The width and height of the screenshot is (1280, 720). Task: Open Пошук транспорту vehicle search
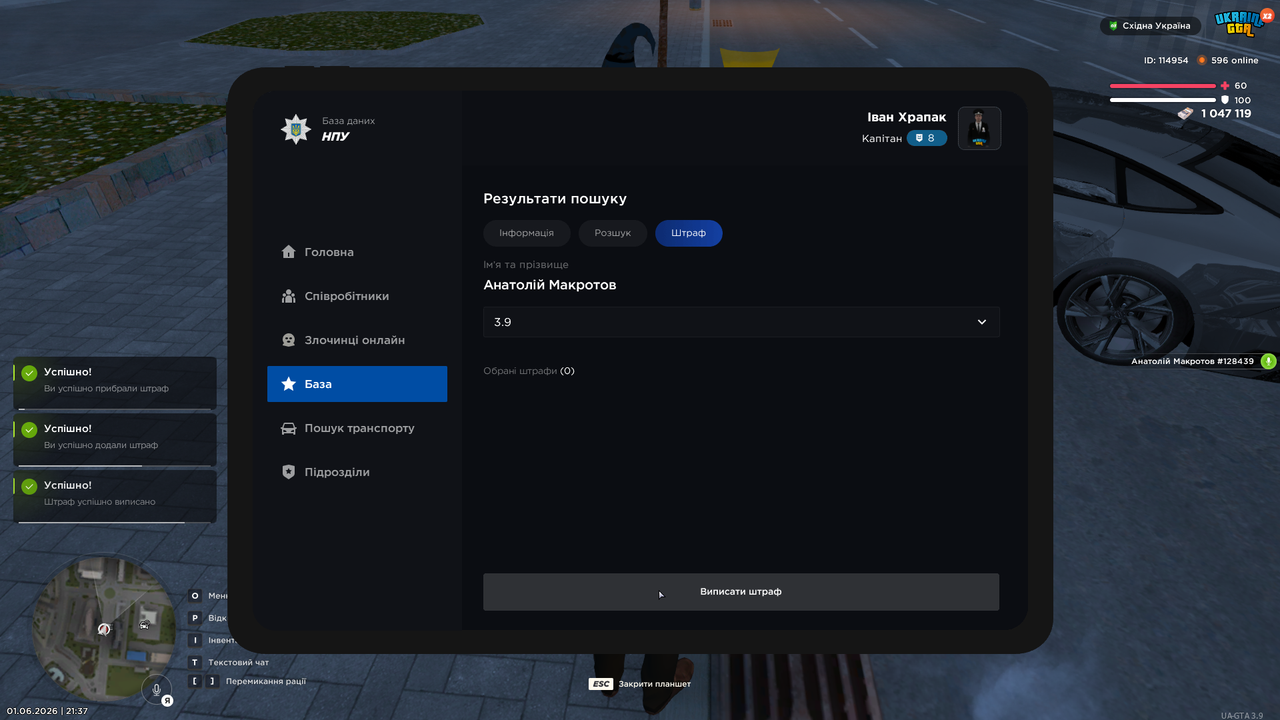pos(357,428)
